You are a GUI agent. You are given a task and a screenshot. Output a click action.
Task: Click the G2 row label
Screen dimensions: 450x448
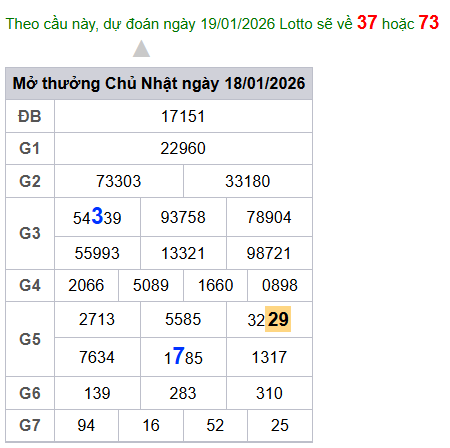pos(30,181)
